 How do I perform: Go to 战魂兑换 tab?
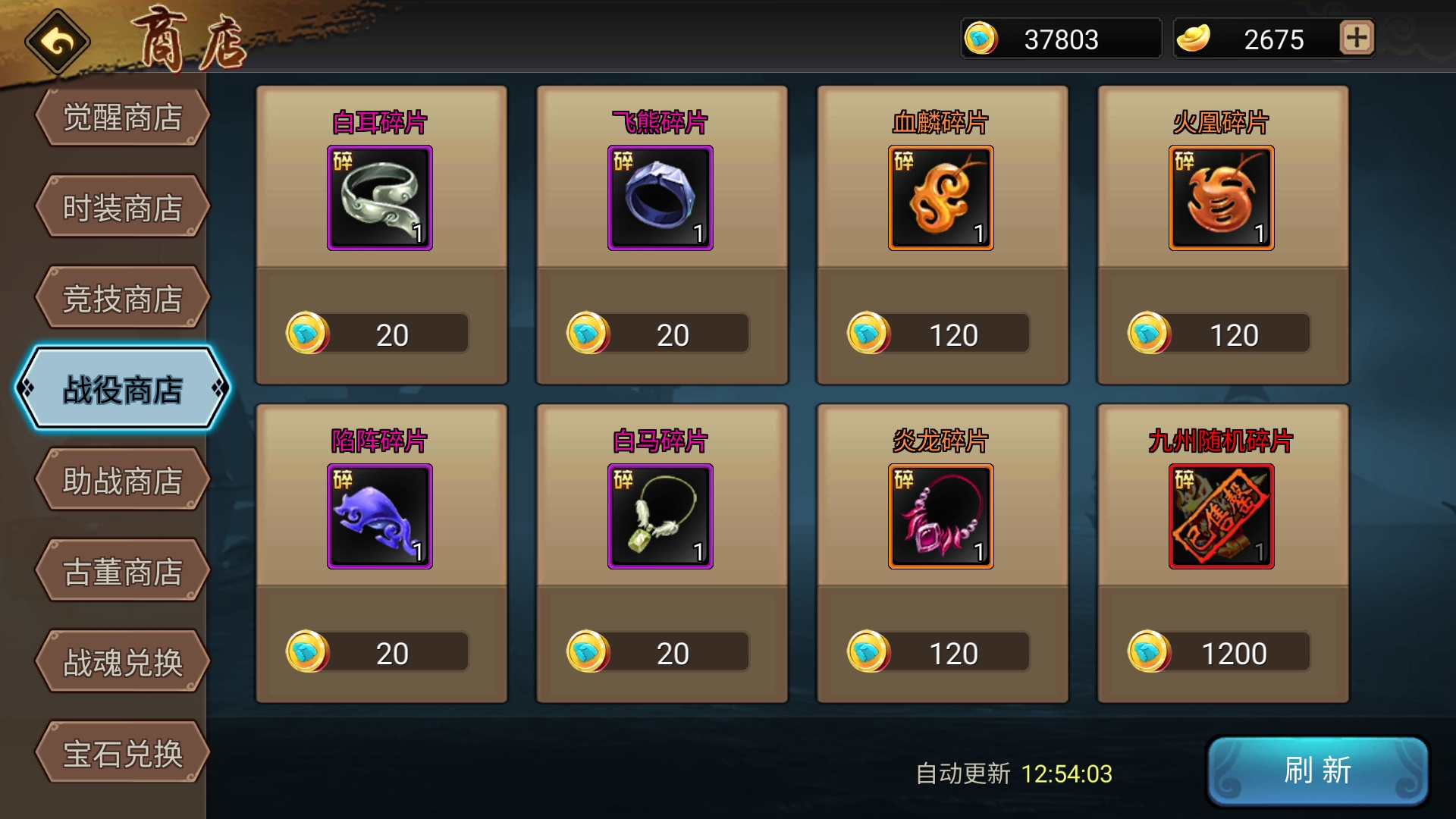[122, 662]
